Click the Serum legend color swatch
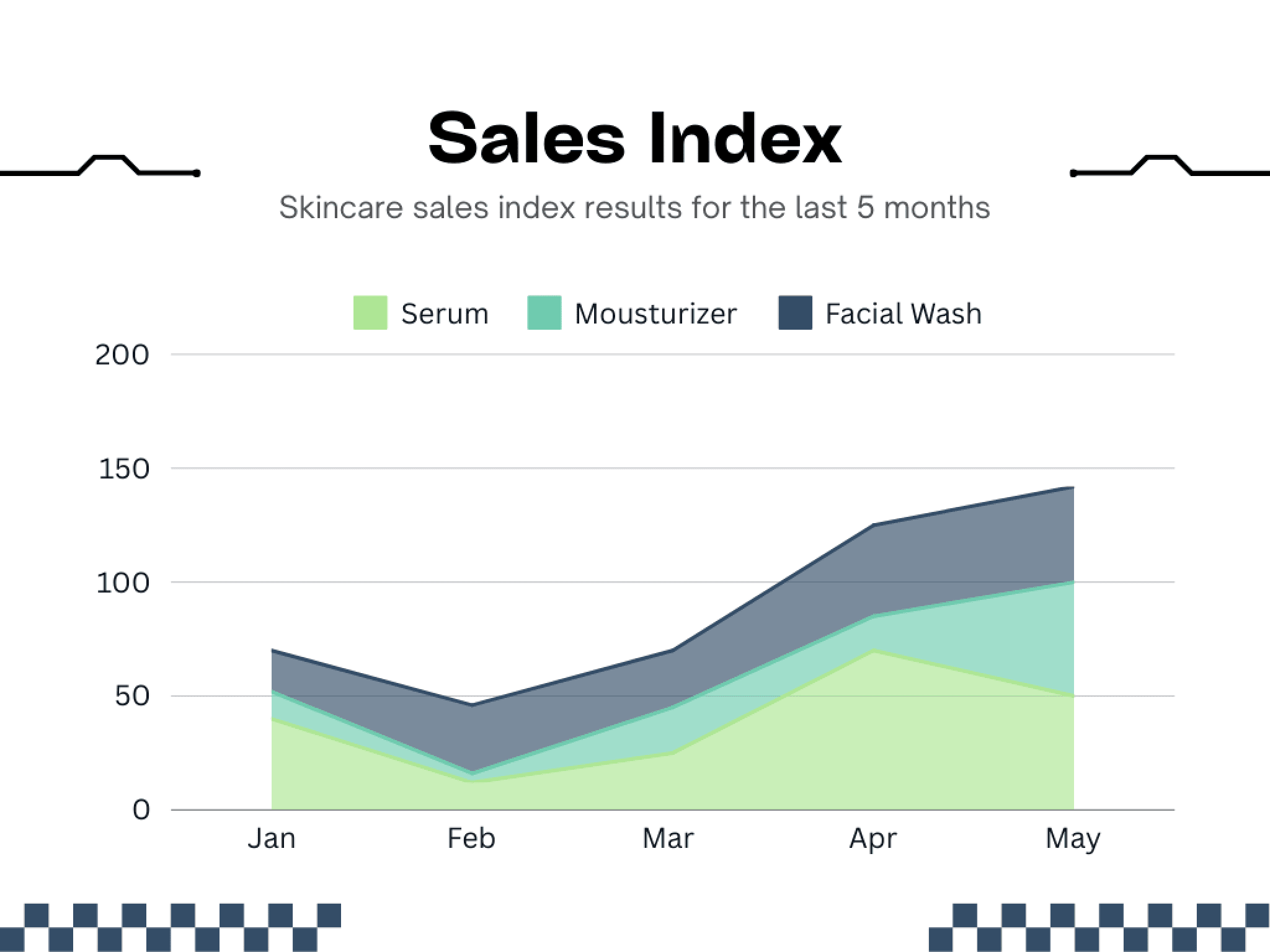The image size is (1270, 952). pyautogui.click(x=370, y=313)
